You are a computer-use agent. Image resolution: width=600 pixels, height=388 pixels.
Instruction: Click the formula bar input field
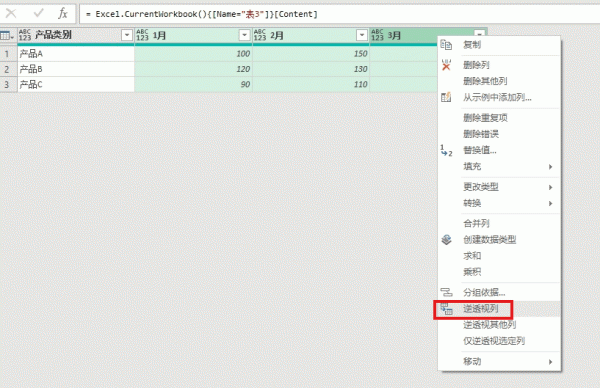(339, 14)
